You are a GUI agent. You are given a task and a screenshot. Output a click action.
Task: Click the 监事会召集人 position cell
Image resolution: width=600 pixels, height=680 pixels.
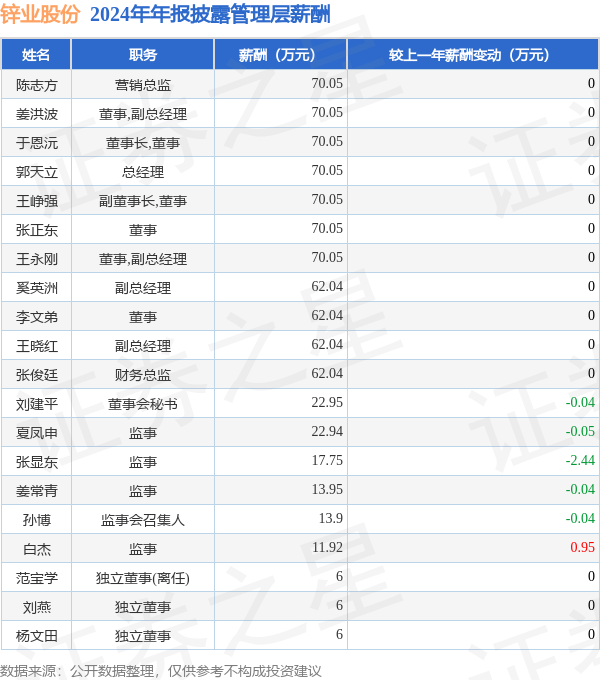tap(143, 520)
